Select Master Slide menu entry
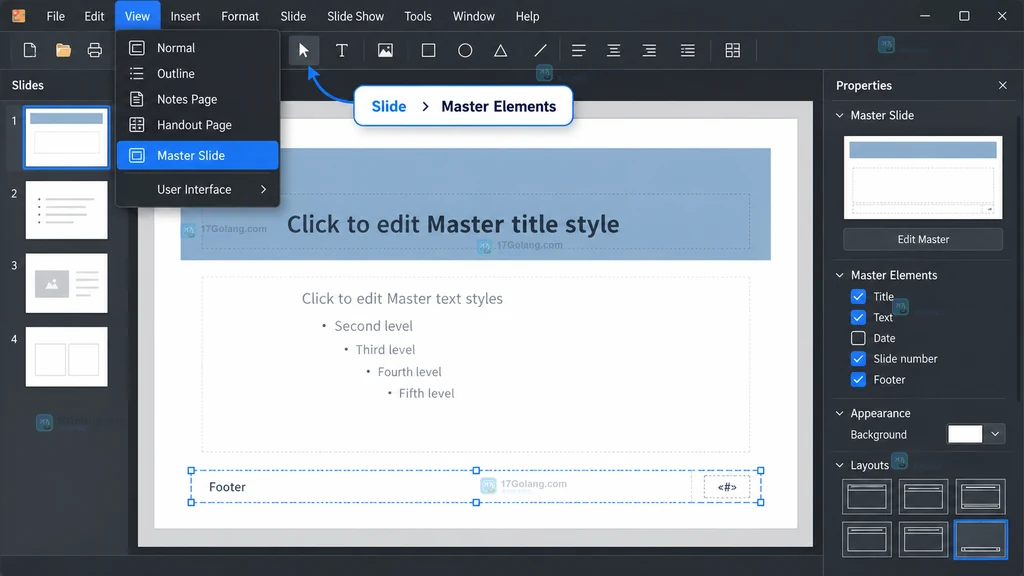 click(x=198, y=155)
